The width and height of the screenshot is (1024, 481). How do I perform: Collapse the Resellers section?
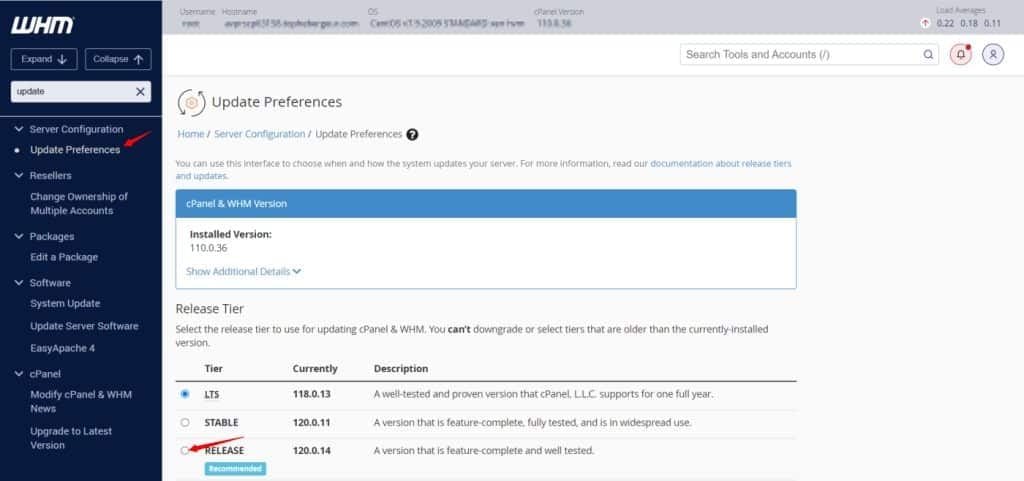point(19,176)
